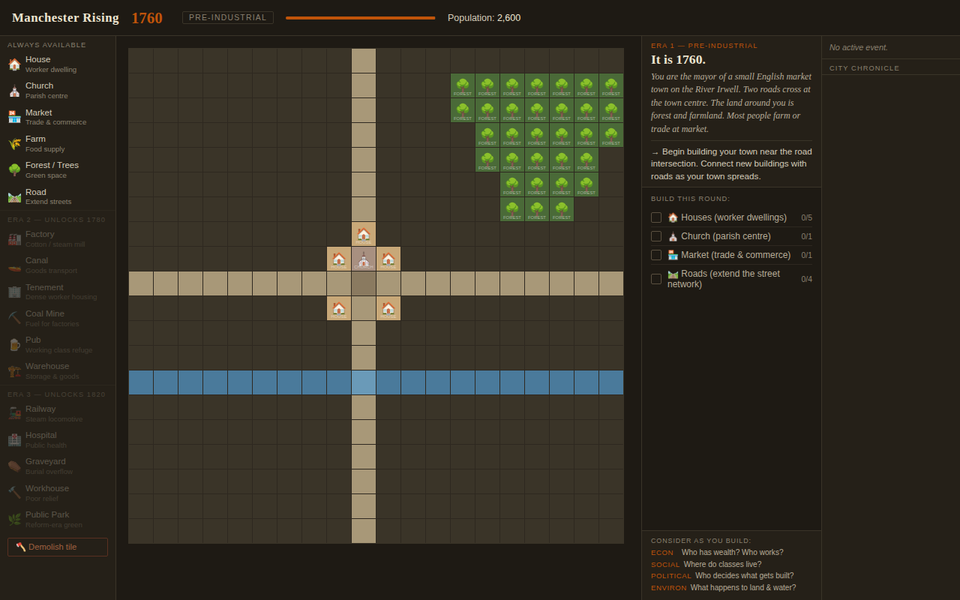
Task: Check the Market (trade & commerce) checkbox
Action: pyautogui.click(x=656, y=255)
